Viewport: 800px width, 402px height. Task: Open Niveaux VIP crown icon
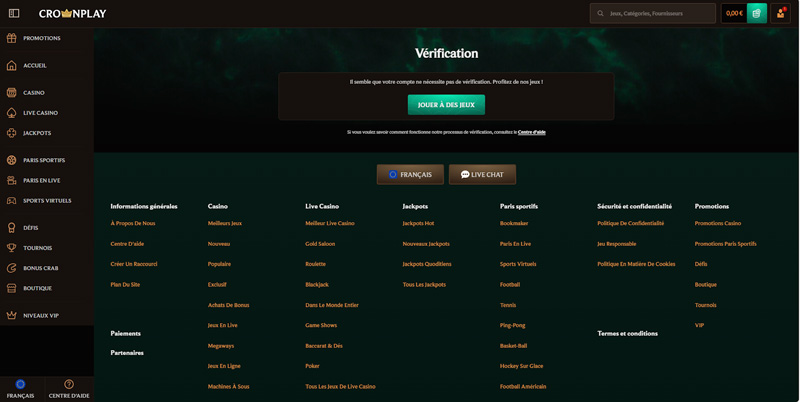click(11, 315)
